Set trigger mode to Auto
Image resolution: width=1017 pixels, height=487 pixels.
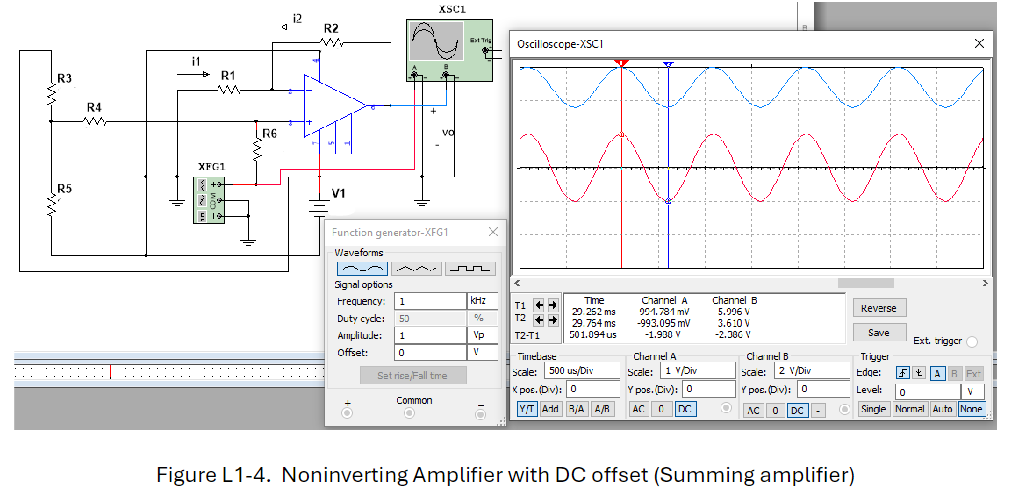point(942,409)
